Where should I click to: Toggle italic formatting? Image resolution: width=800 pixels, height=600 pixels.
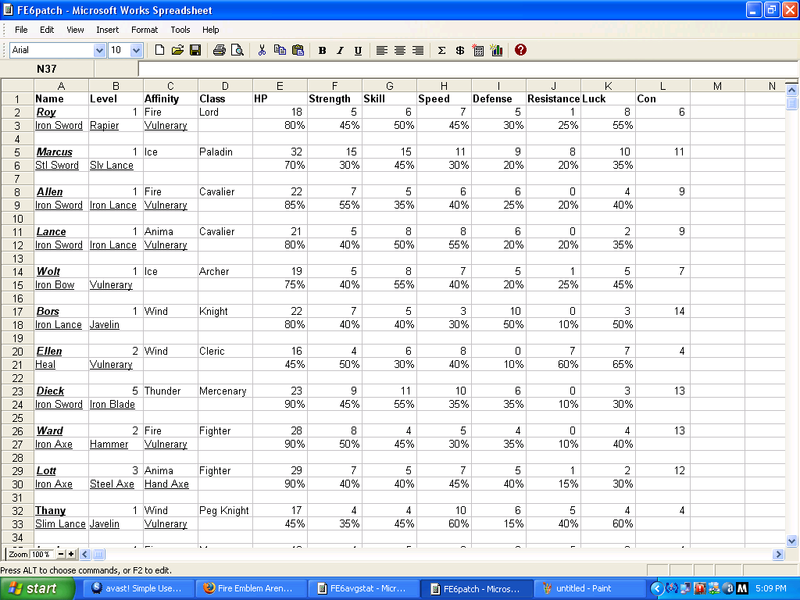click(340, 50)
